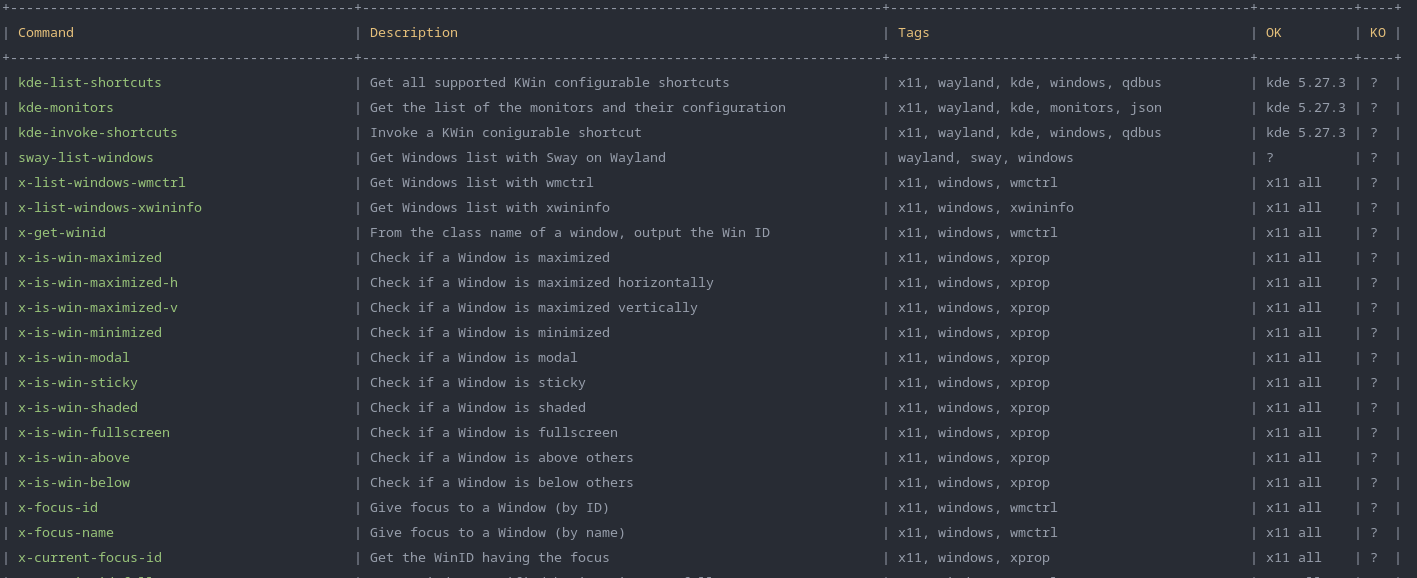Select the kde-invoke-shortcuts command
The image size is (1417, 578).
(x=98, y=133)
